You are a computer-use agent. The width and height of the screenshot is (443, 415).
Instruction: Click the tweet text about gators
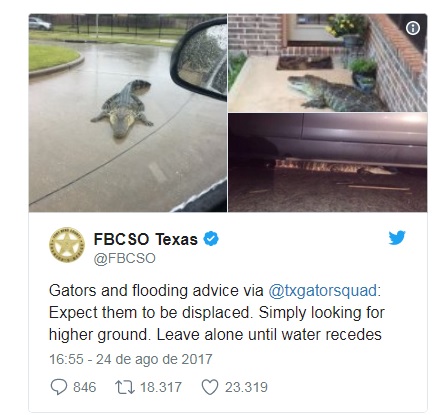pyautogui.click(x=216, y=312)
